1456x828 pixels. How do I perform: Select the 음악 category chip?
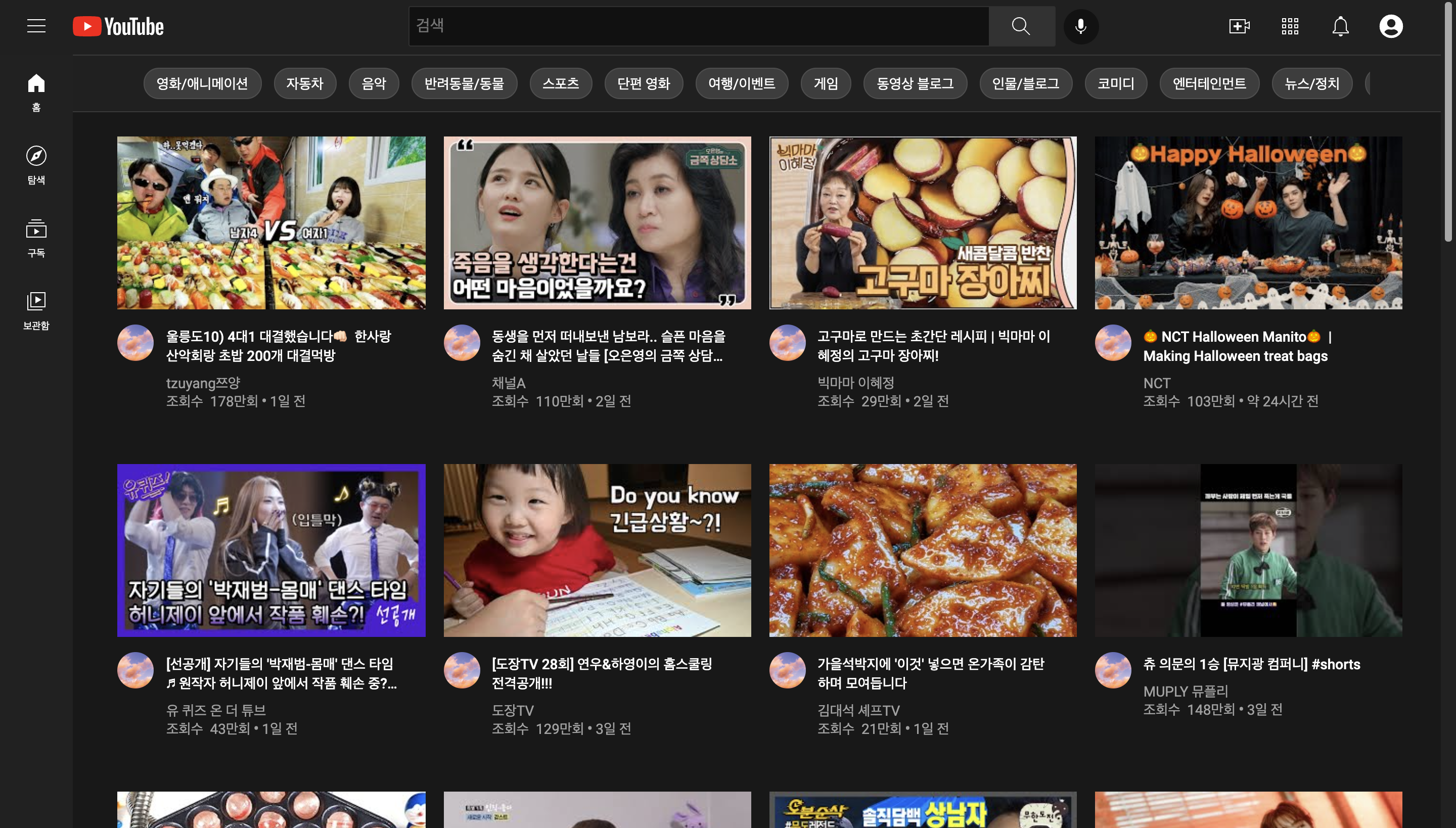coord(374,83)
